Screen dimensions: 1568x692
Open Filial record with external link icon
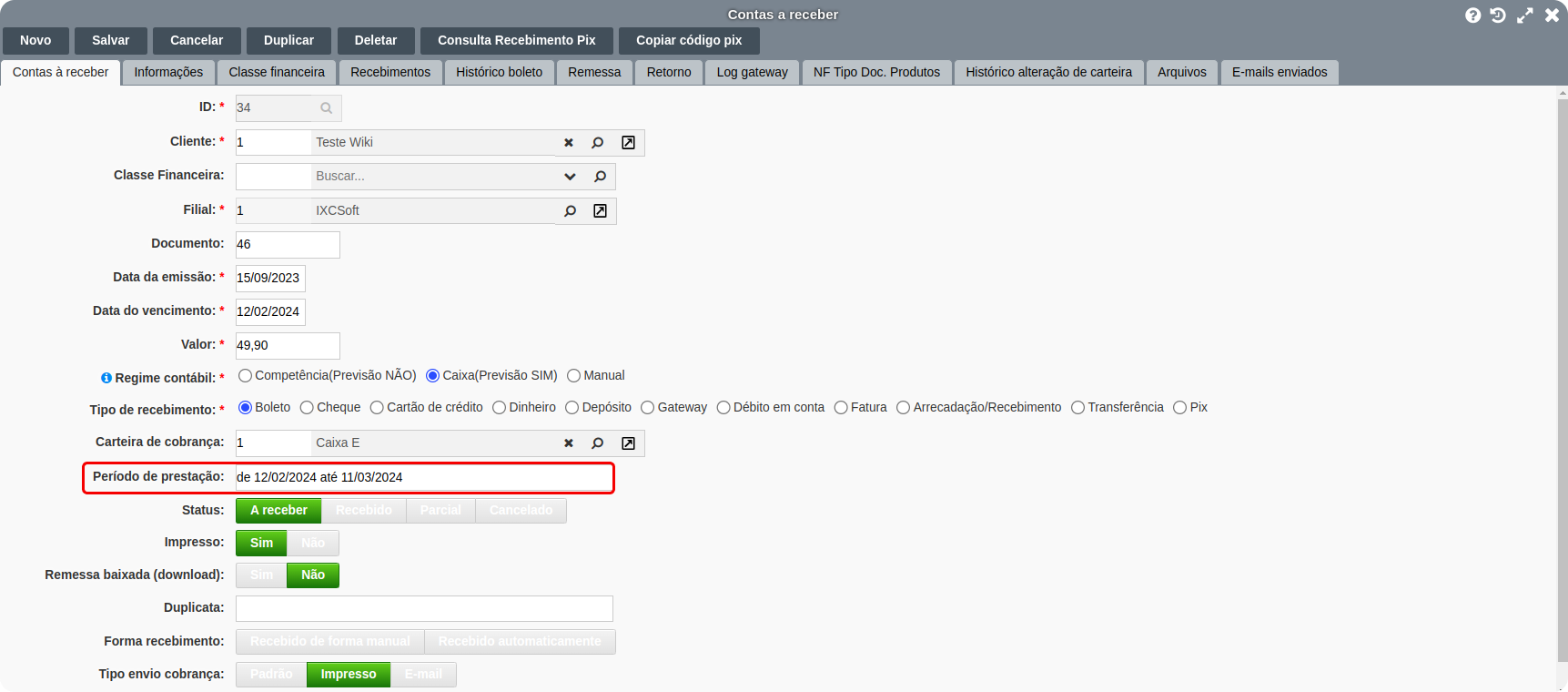coord(600,211)
